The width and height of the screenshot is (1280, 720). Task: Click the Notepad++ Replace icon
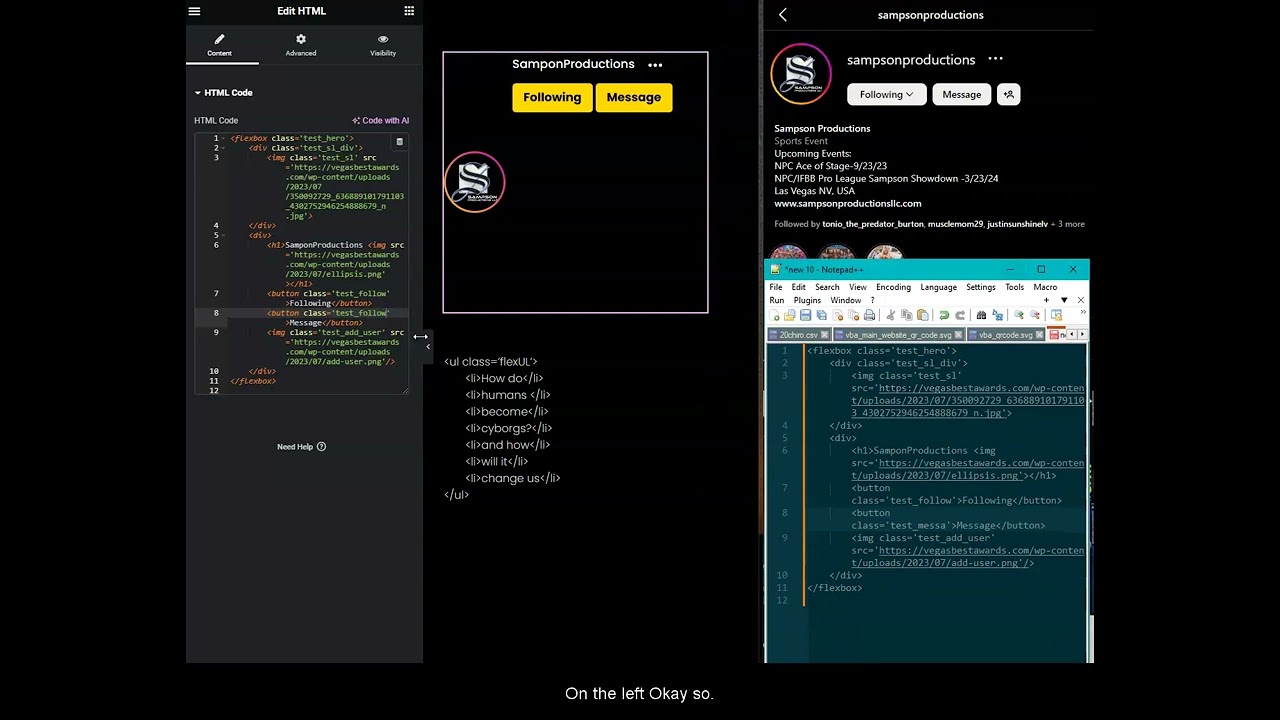click(997, 315)
